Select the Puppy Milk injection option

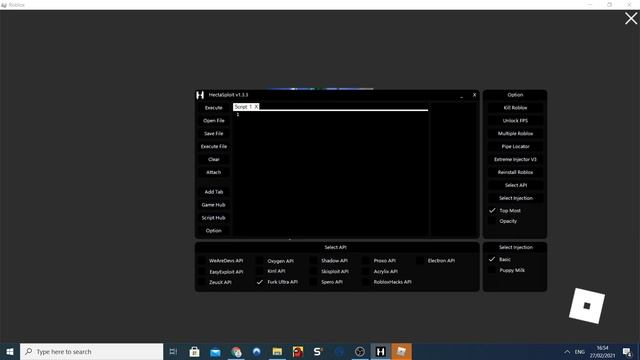tap(492, 270)
